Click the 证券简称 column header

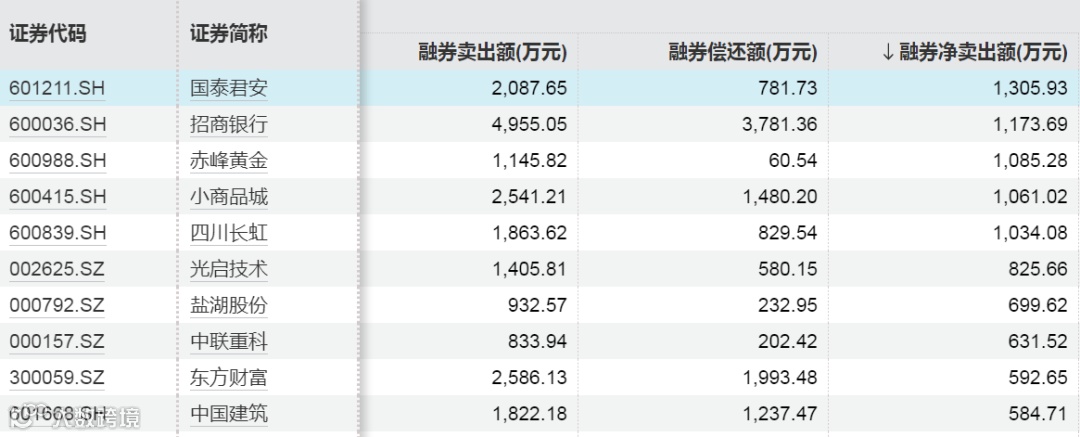click(x=229, y=34)
